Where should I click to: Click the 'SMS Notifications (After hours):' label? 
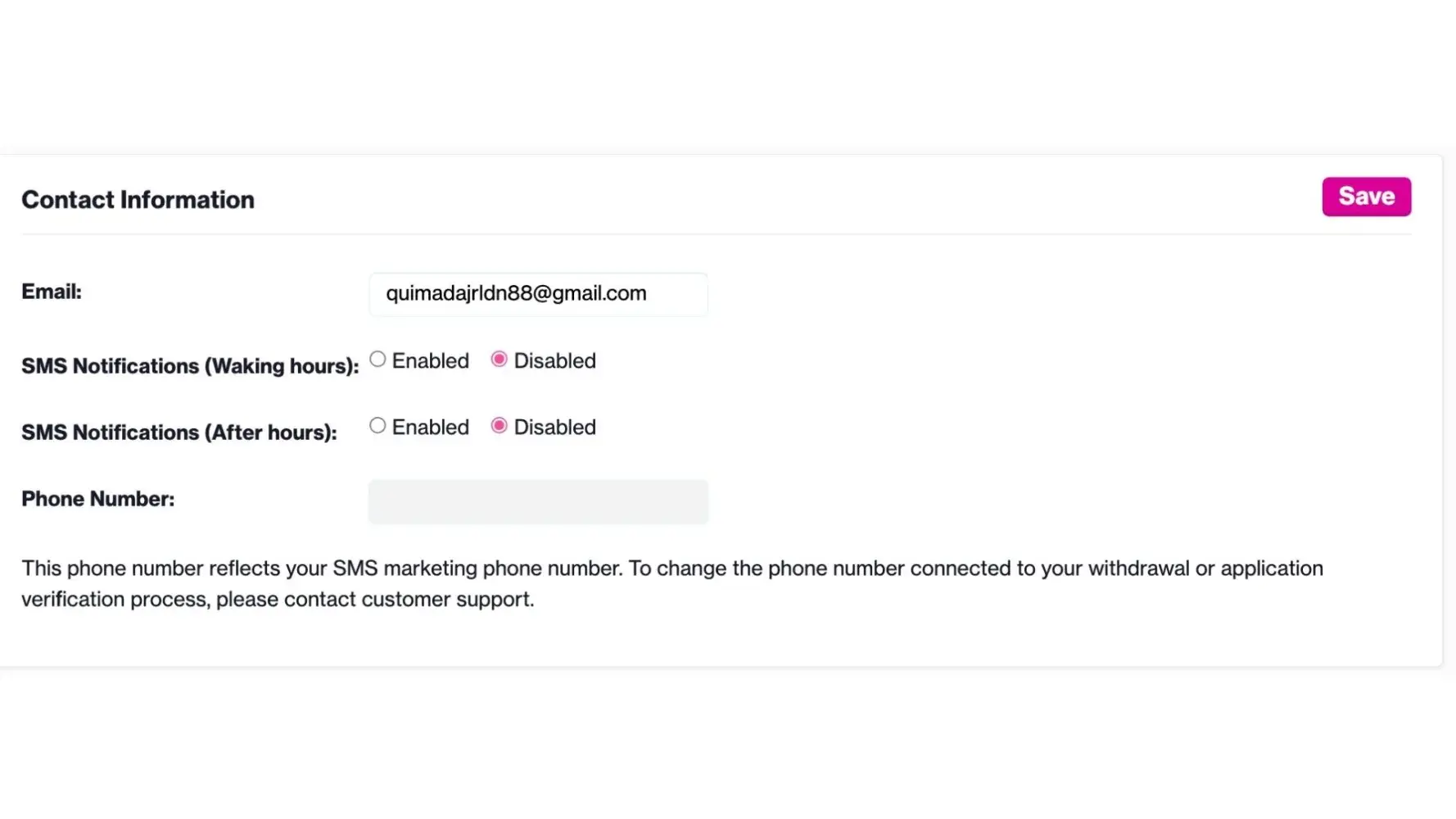click(x=179, y=432)
